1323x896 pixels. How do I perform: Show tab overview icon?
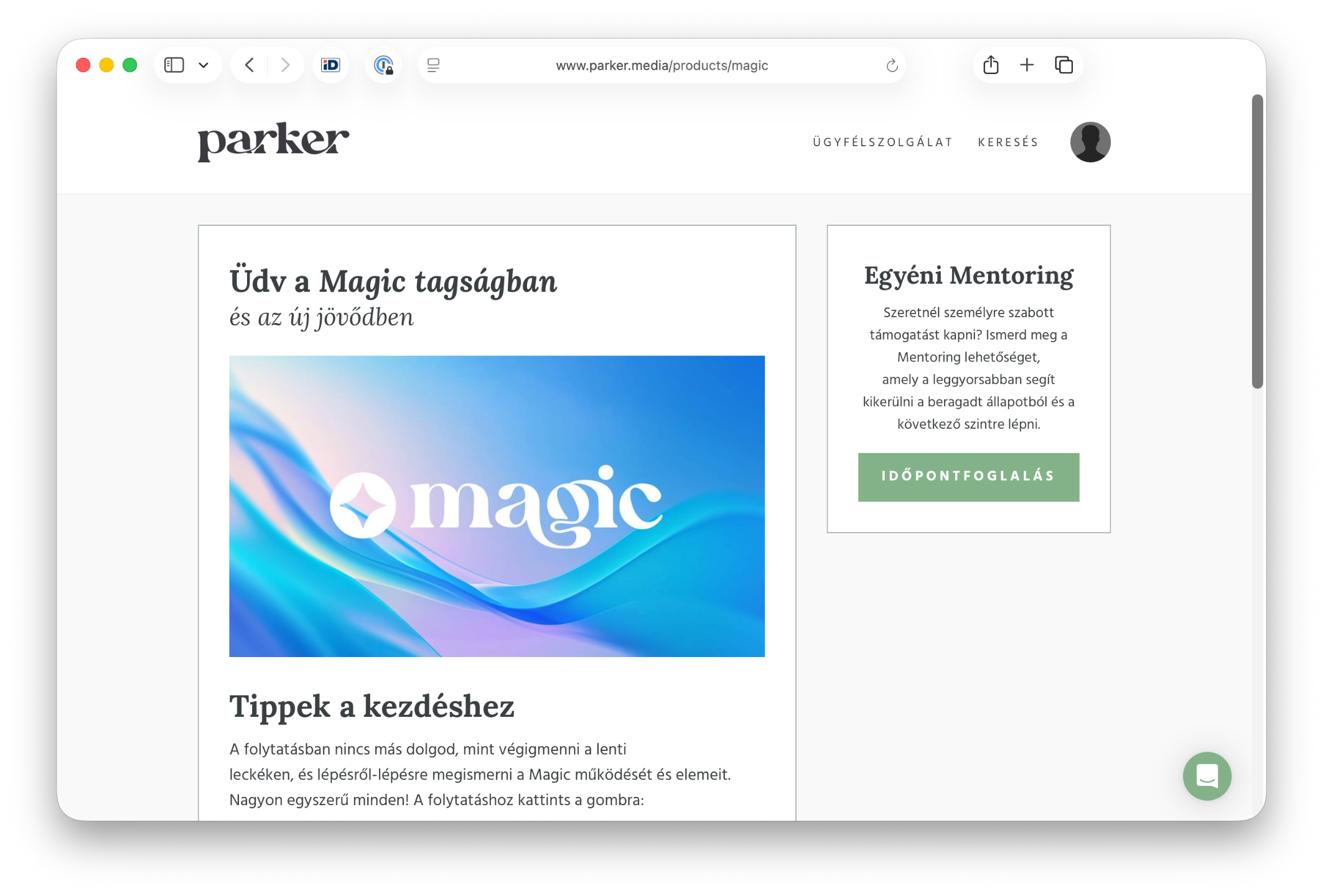point(1064,65)
